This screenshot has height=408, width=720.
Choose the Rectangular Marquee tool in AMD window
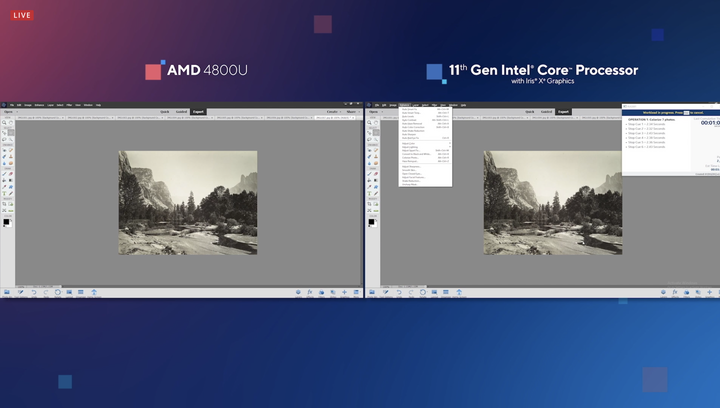click(11, 133)
